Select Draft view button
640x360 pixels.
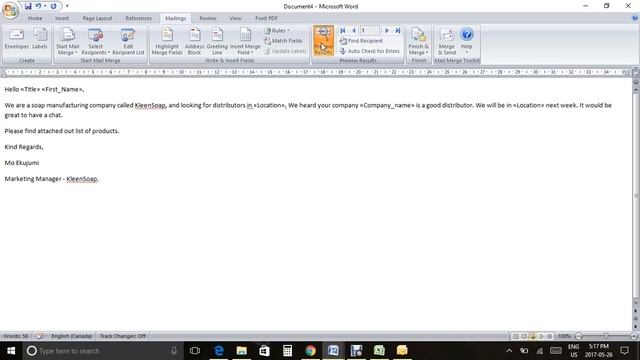pos(550,336)
